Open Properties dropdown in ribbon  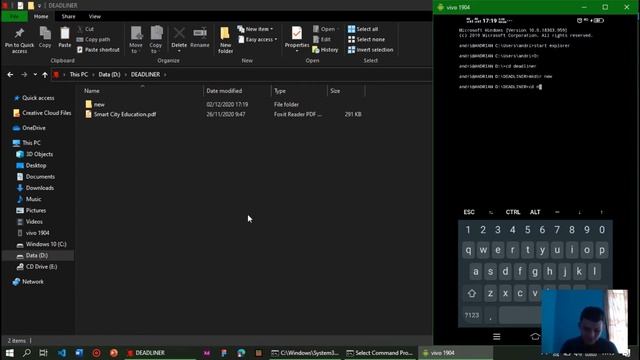click(297, 51)
